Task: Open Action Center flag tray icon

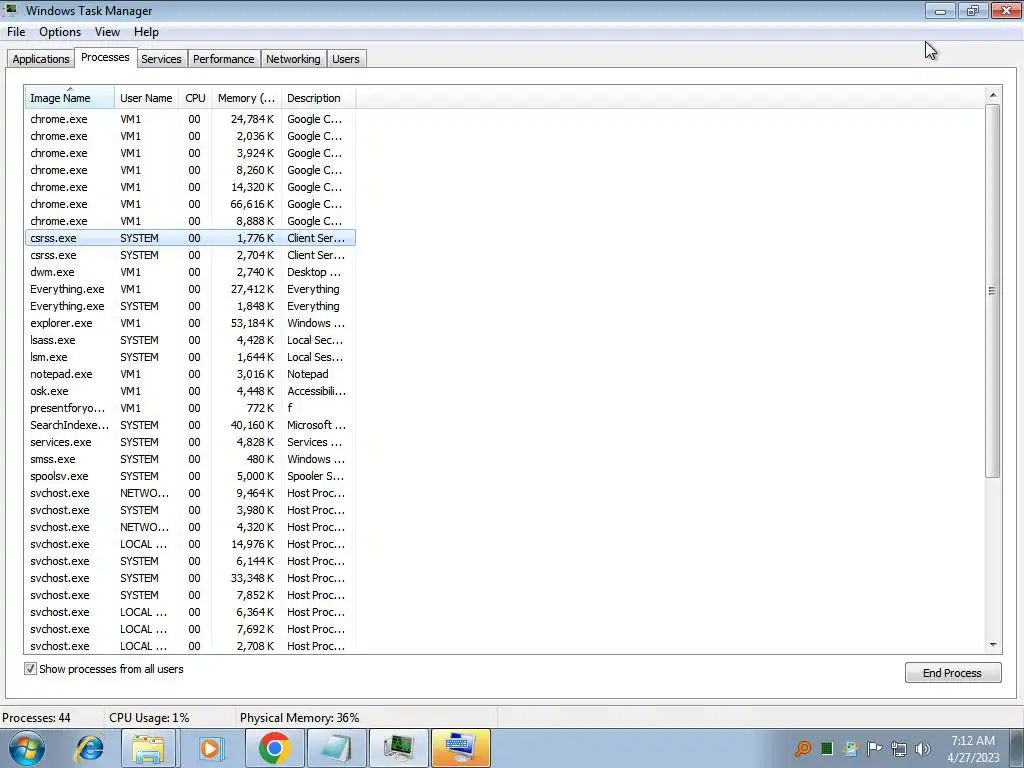Action: click(x=874, y=748)
